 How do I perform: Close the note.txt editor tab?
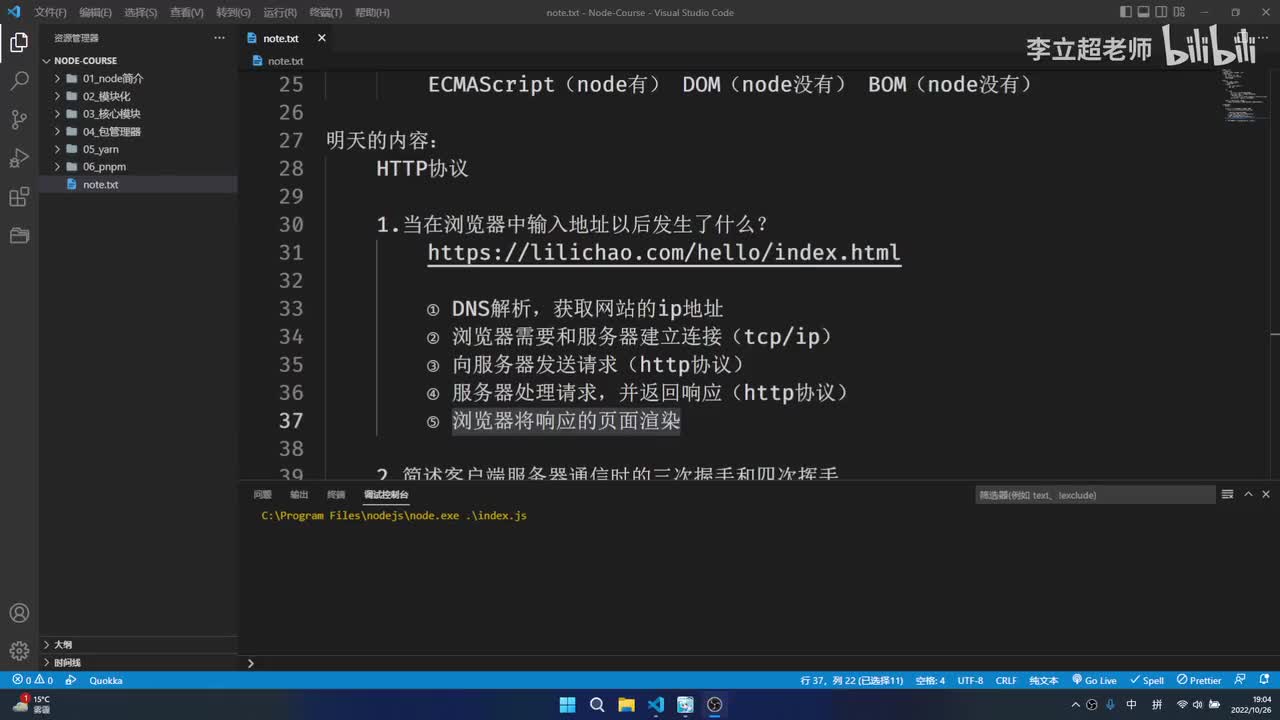click(322, 38)
